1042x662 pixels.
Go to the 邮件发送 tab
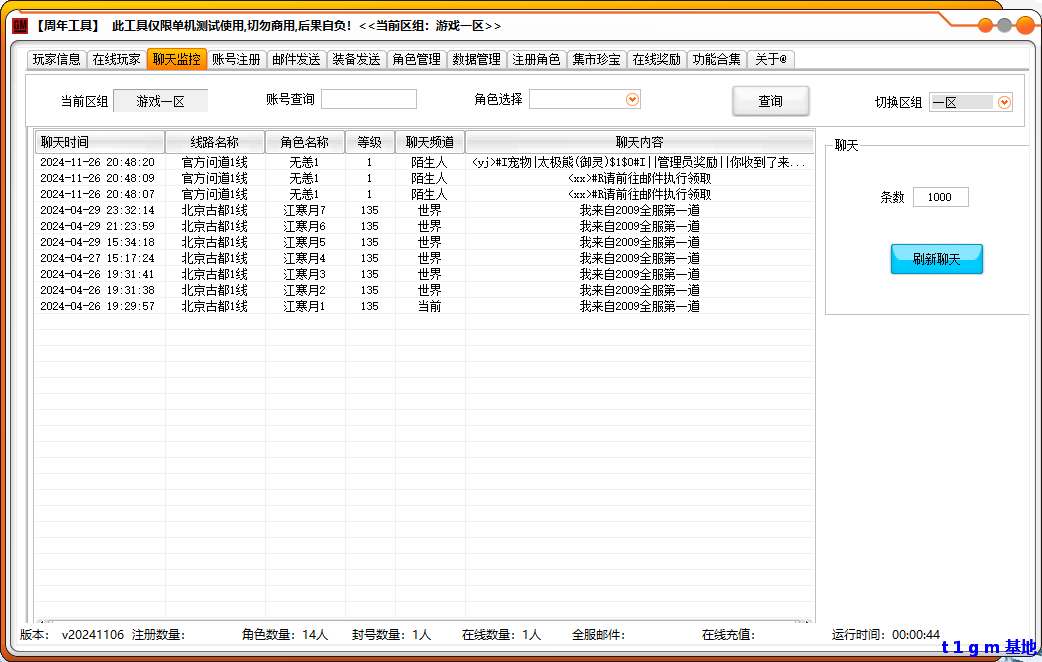(297, 60)
